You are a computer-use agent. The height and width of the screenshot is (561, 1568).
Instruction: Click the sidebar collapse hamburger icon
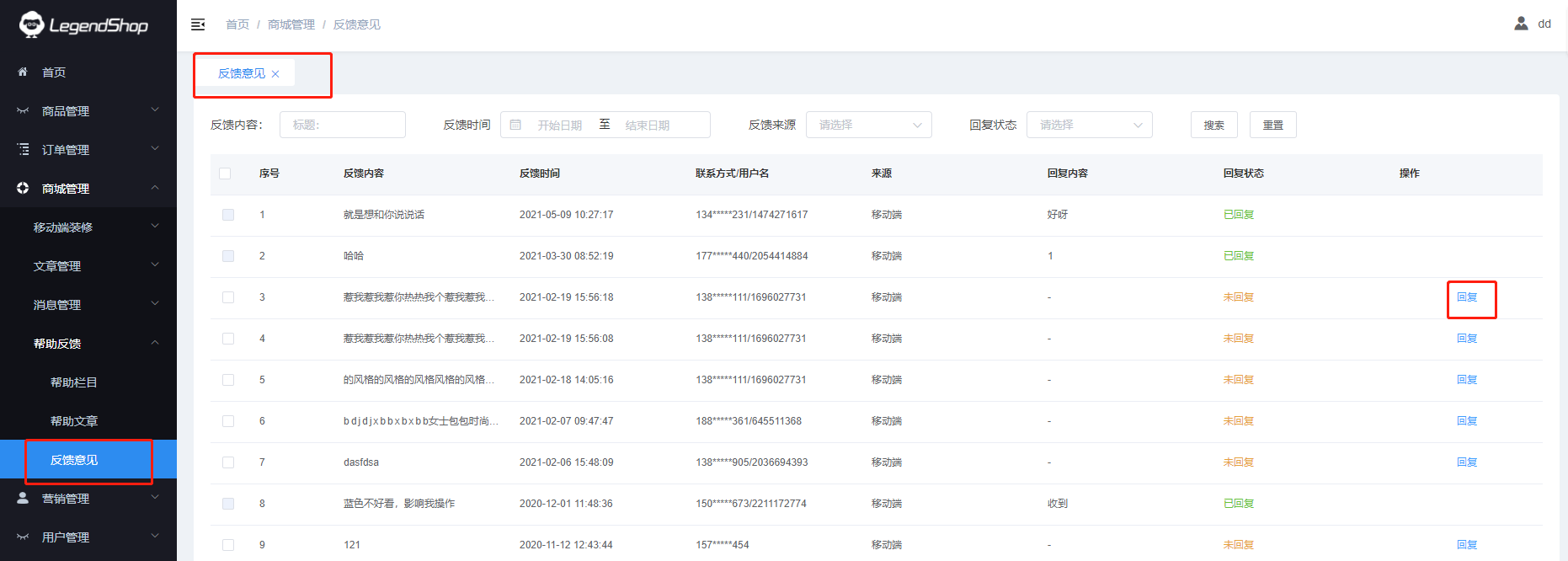pos(198,24)
